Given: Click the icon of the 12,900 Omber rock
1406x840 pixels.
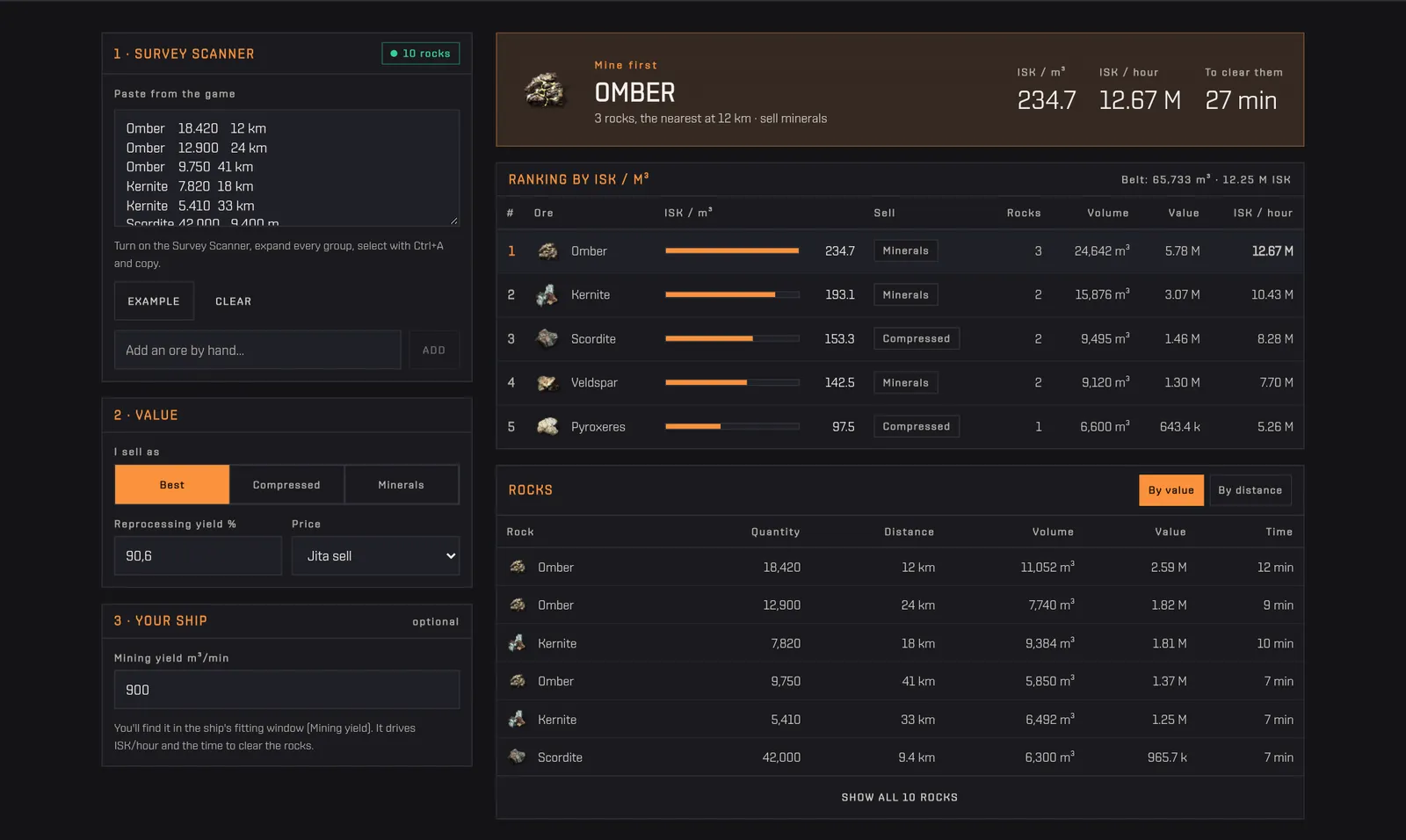Looking at the screenshot, I should pyautogui.click(x=518, y=605).
